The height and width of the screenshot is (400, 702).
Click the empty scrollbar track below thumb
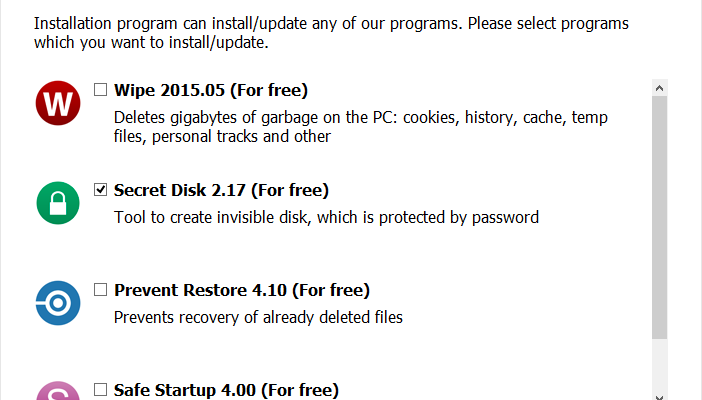(659, 360)
